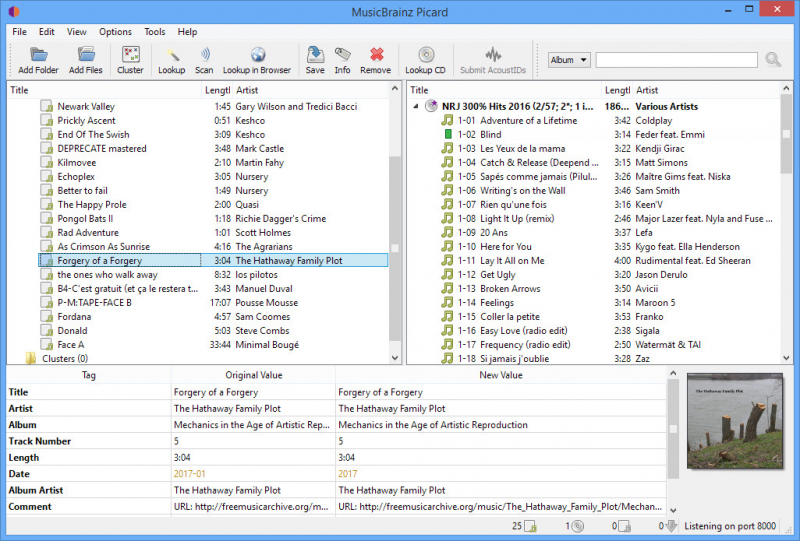Screen dimensions: 800x541
Task: Sort left pane by Title column header
Action: pos(105,90)
